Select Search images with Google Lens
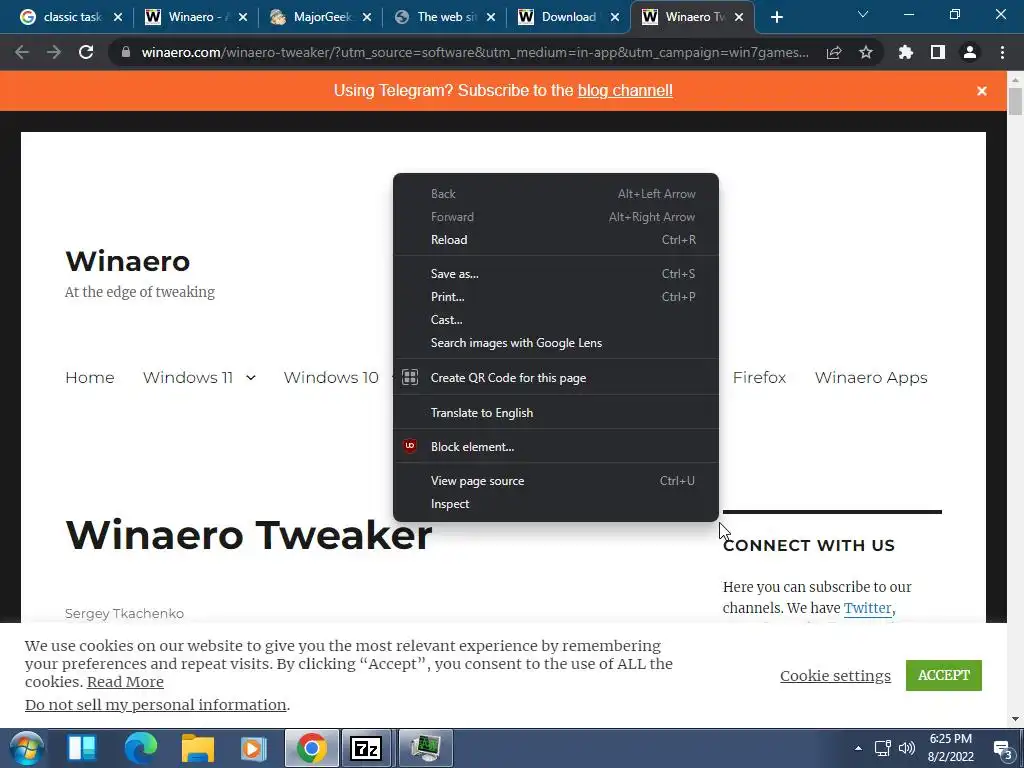This screenshot has height=768, width=1024. point(556,343)
